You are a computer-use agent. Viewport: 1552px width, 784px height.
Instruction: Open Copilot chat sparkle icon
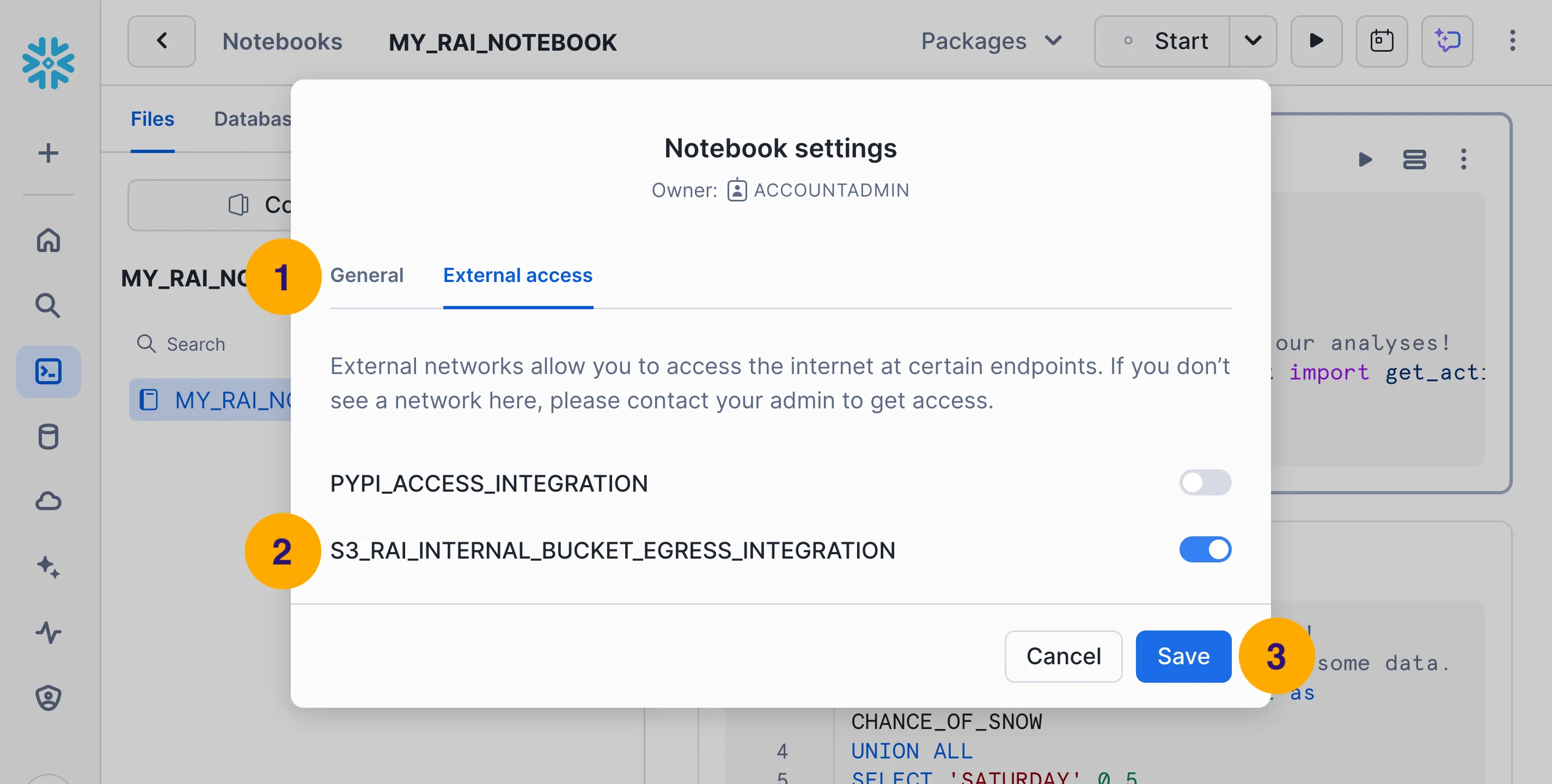(1447, 41)
